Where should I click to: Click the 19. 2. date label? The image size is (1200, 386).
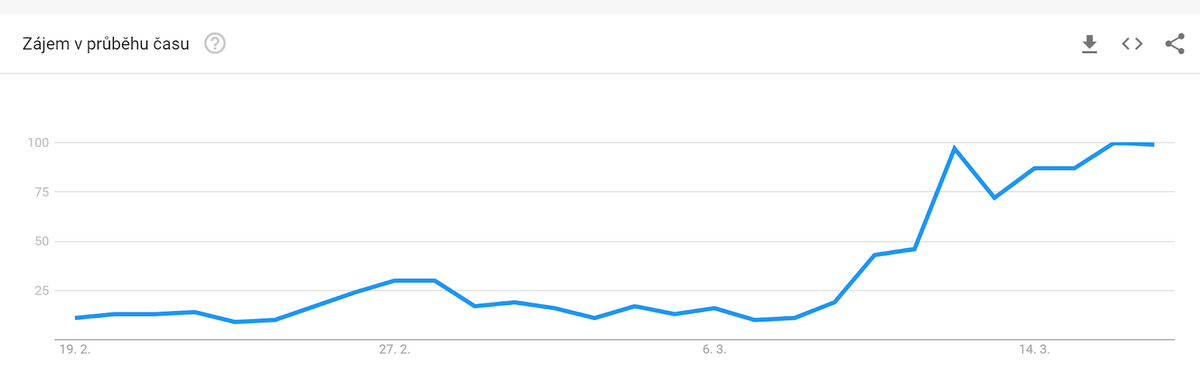tap(77, 350)
